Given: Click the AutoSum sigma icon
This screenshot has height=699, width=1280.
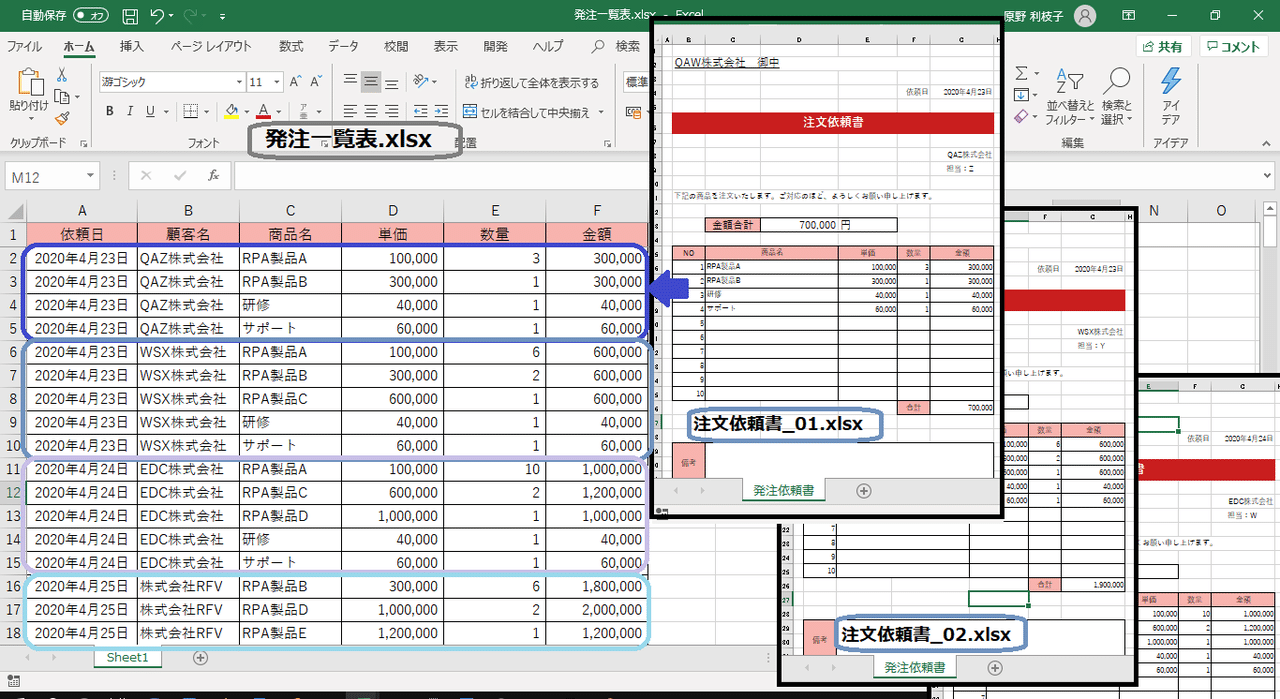Looking at the screenshot, I should click(x=1020, y=74).
